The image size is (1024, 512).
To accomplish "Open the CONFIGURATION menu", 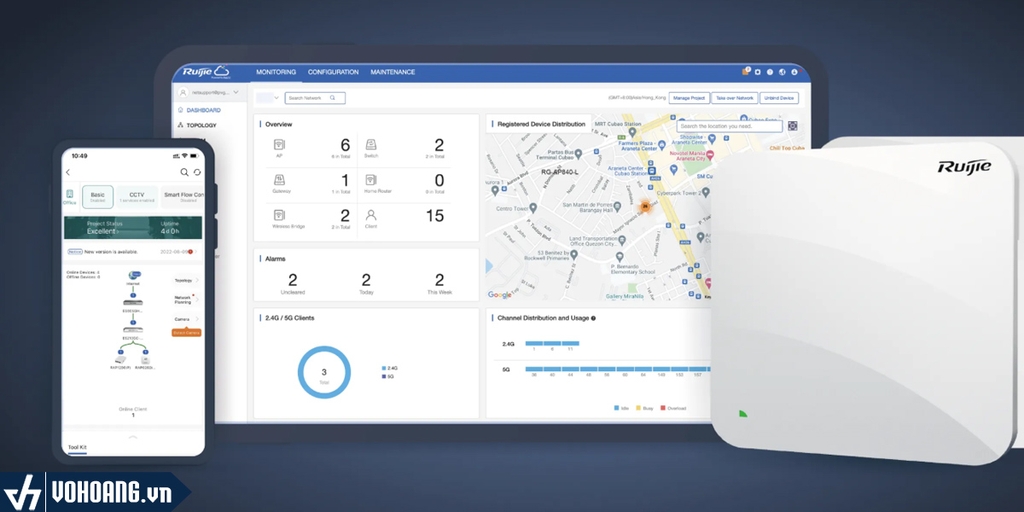I will pyautogui.click(x=333, y=72).
